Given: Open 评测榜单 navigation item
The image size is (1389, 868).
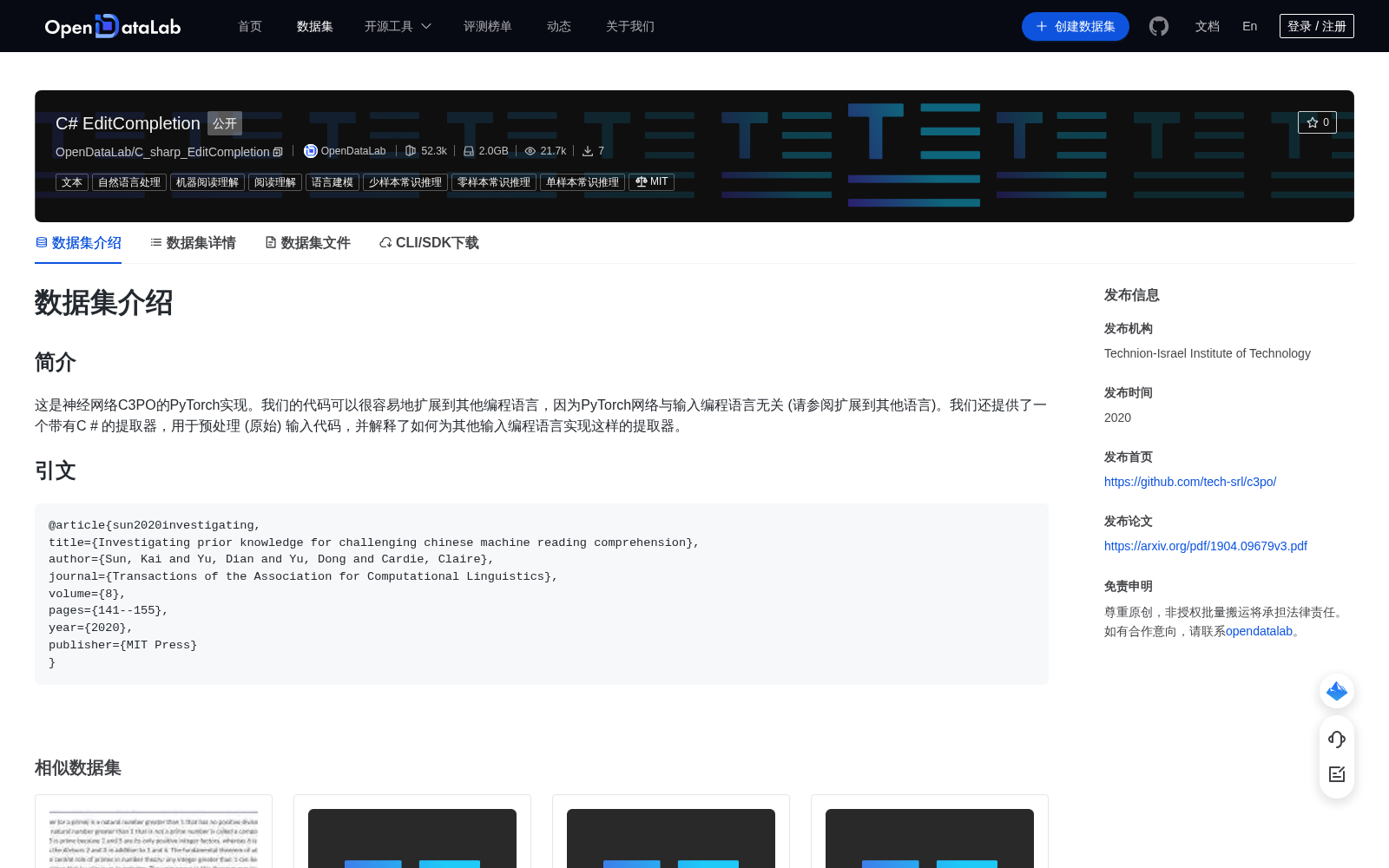Looking at the screenshot, I should tap(488, 26).
